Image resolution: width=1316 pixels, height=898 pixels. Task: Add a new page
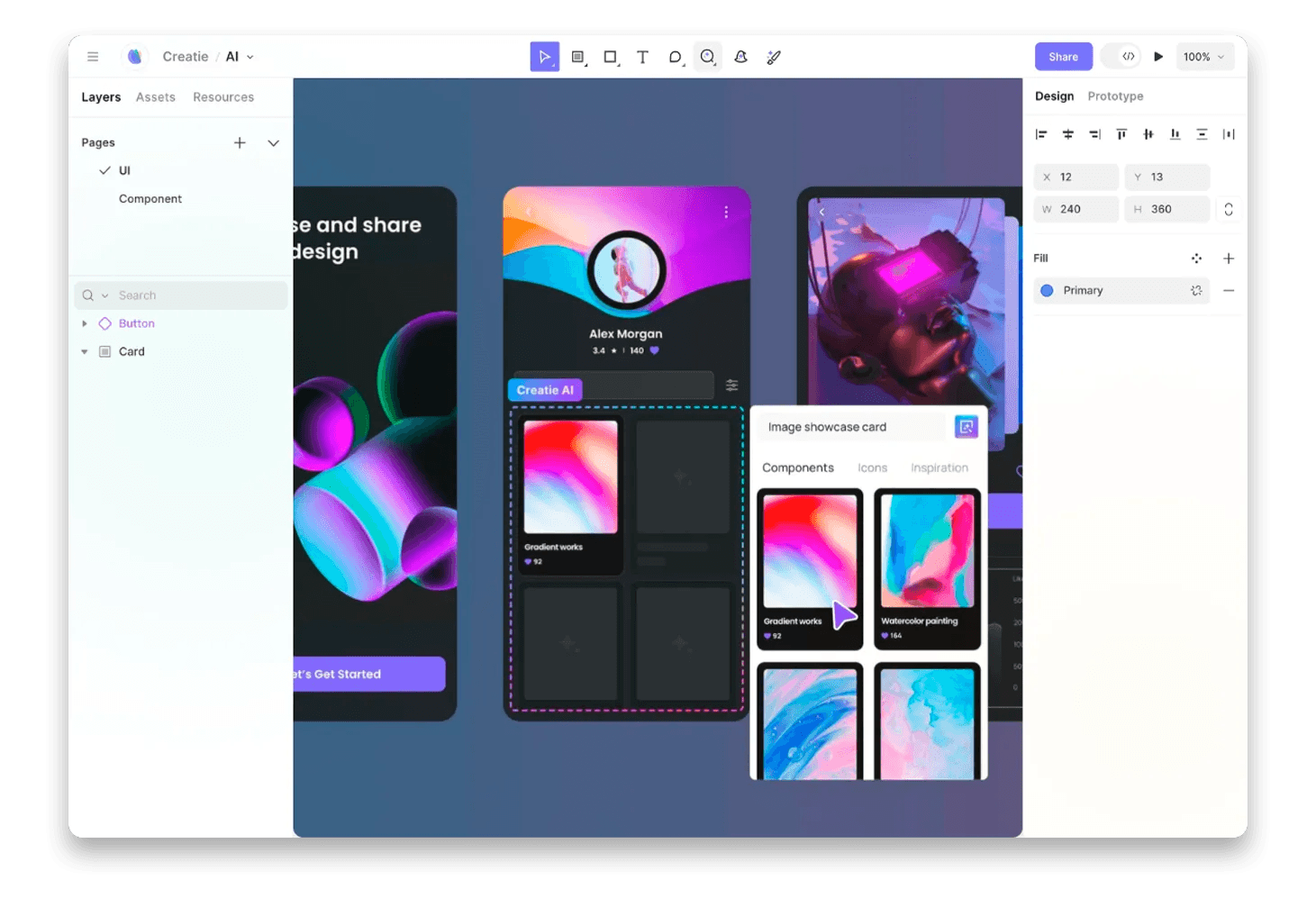[240, 142]
